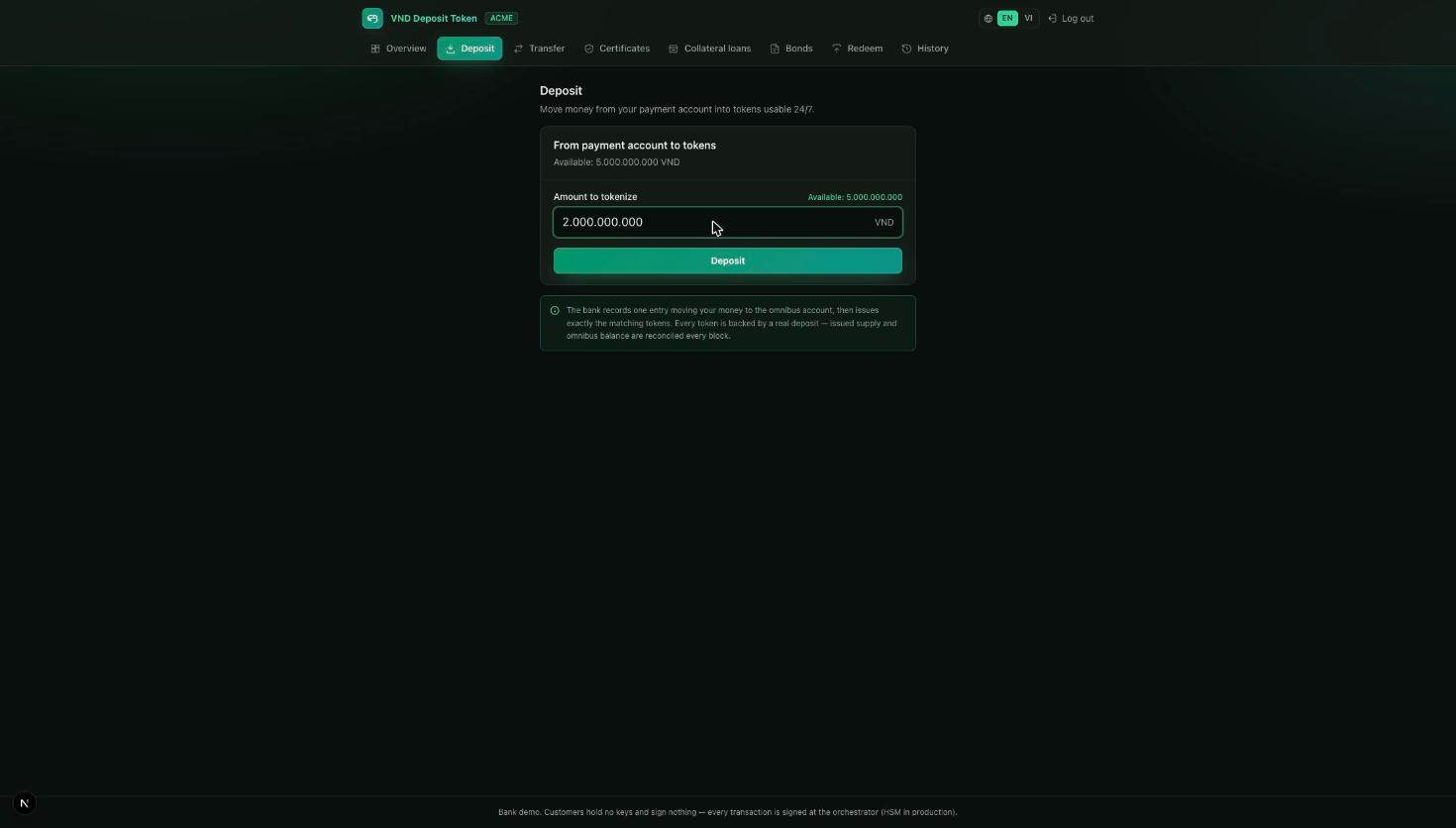Image resolution: width=1456 pixels, height=828 pixels.
Task: Click the VND currency suffix
Action: coord(884,222)
